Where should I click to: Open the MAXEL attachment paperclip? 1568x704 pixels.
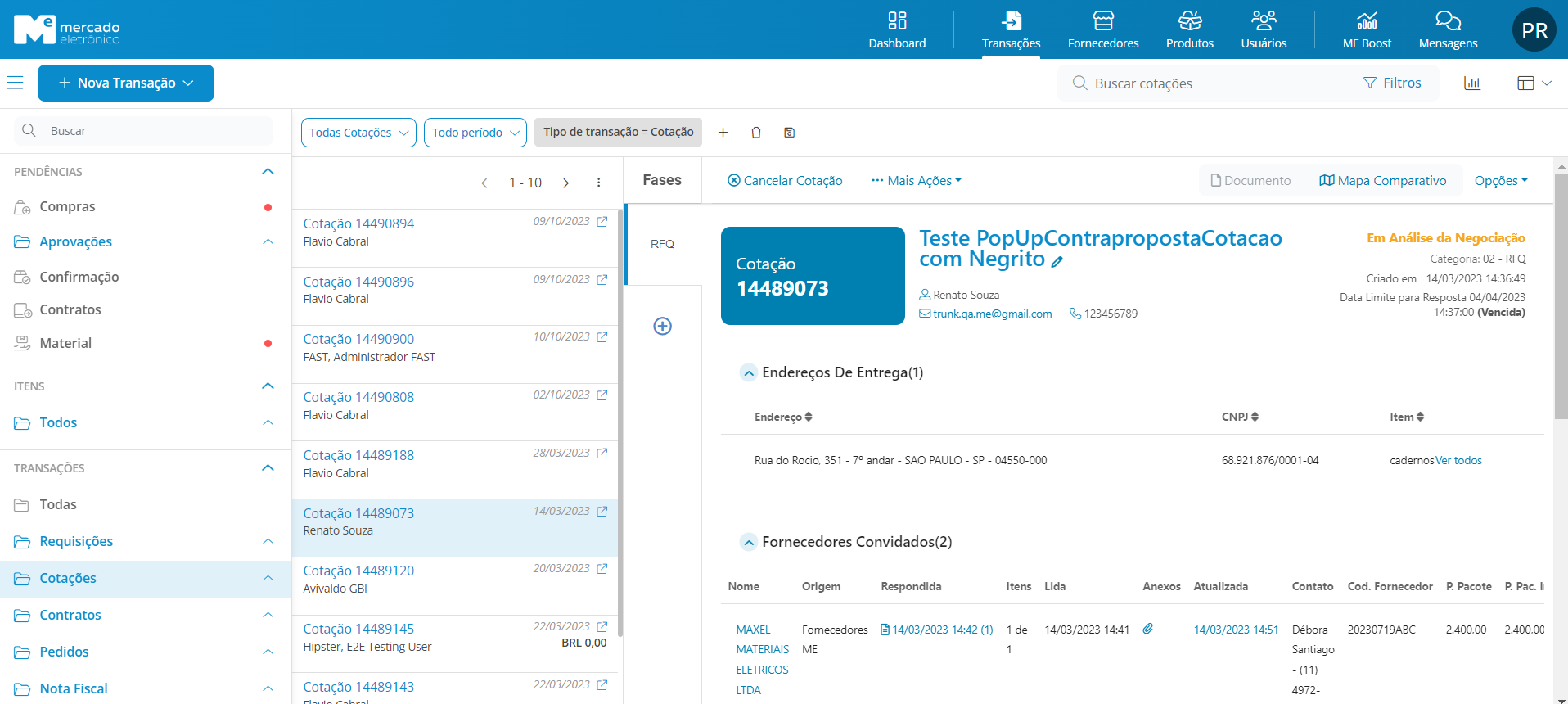pos(1148,629)
